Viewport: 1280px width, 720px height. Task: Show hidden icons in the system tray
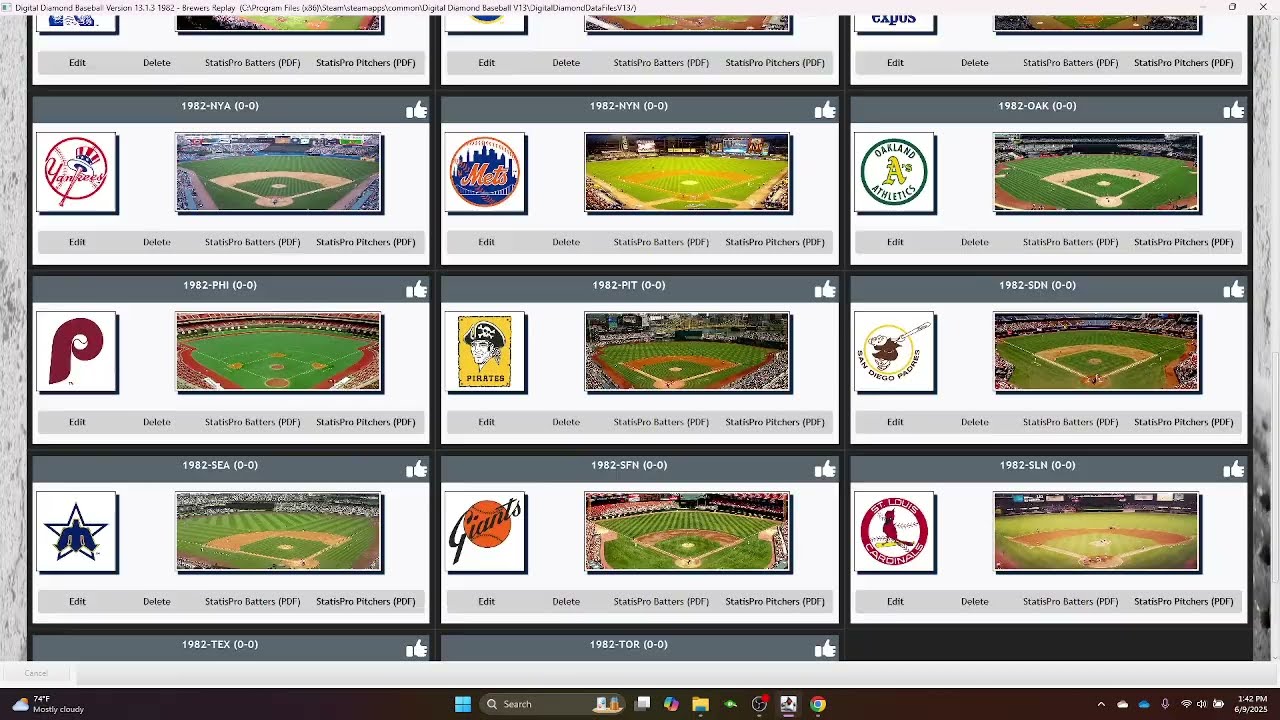tap(1101, 704)
